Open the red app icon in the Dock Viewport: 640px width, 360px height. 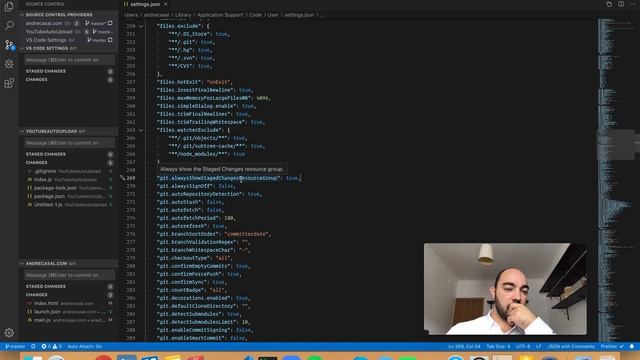tap(103, 358)
